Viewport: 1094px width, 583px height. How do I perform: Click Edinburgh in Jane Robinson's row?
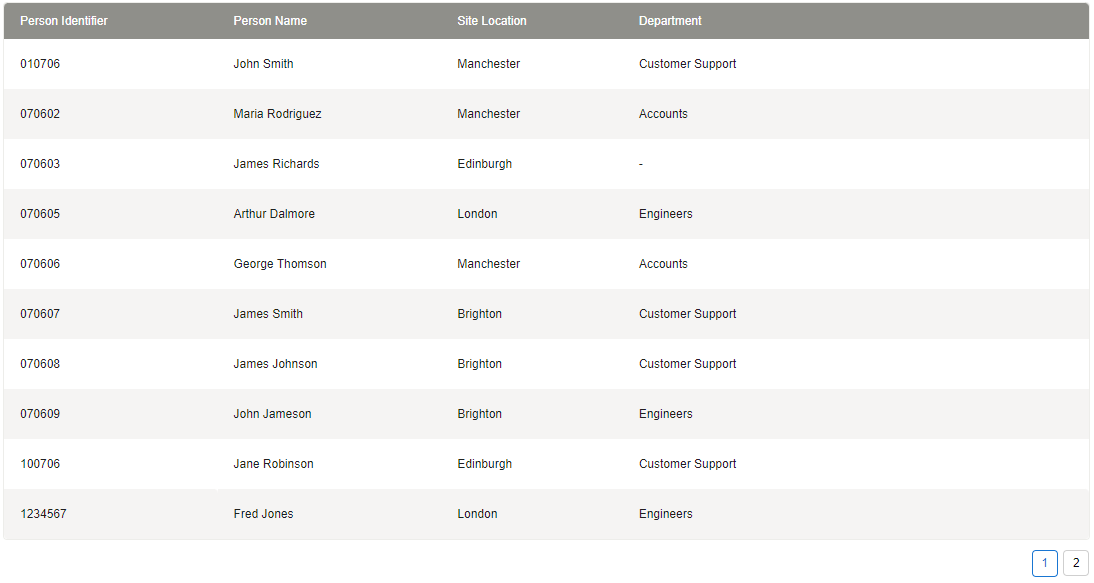coord(484,464)
